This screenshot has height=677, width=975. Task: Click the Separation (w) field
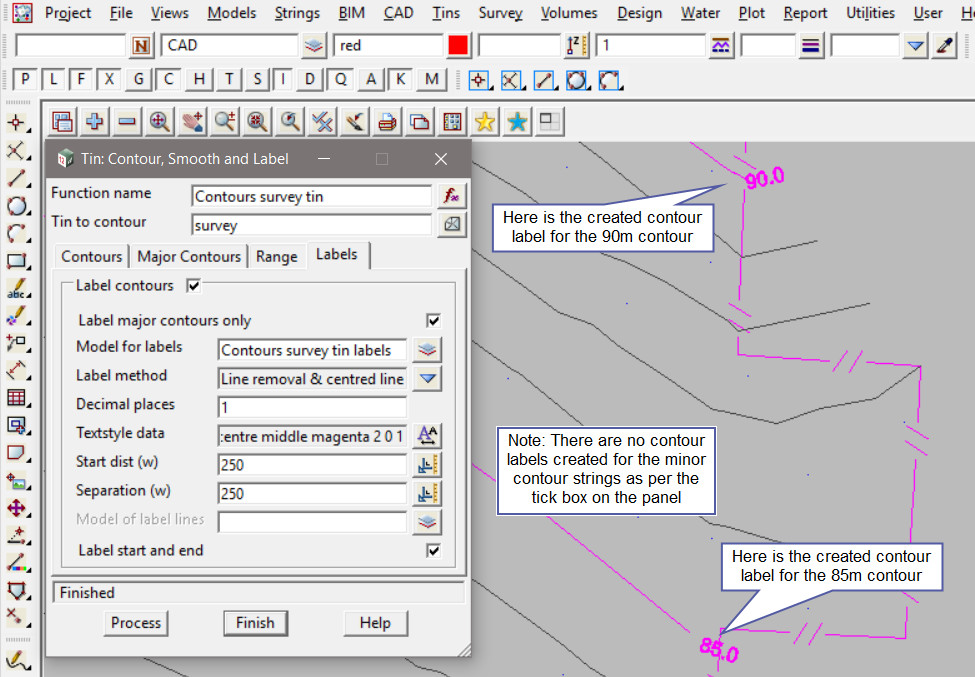(x=312, y=494)
